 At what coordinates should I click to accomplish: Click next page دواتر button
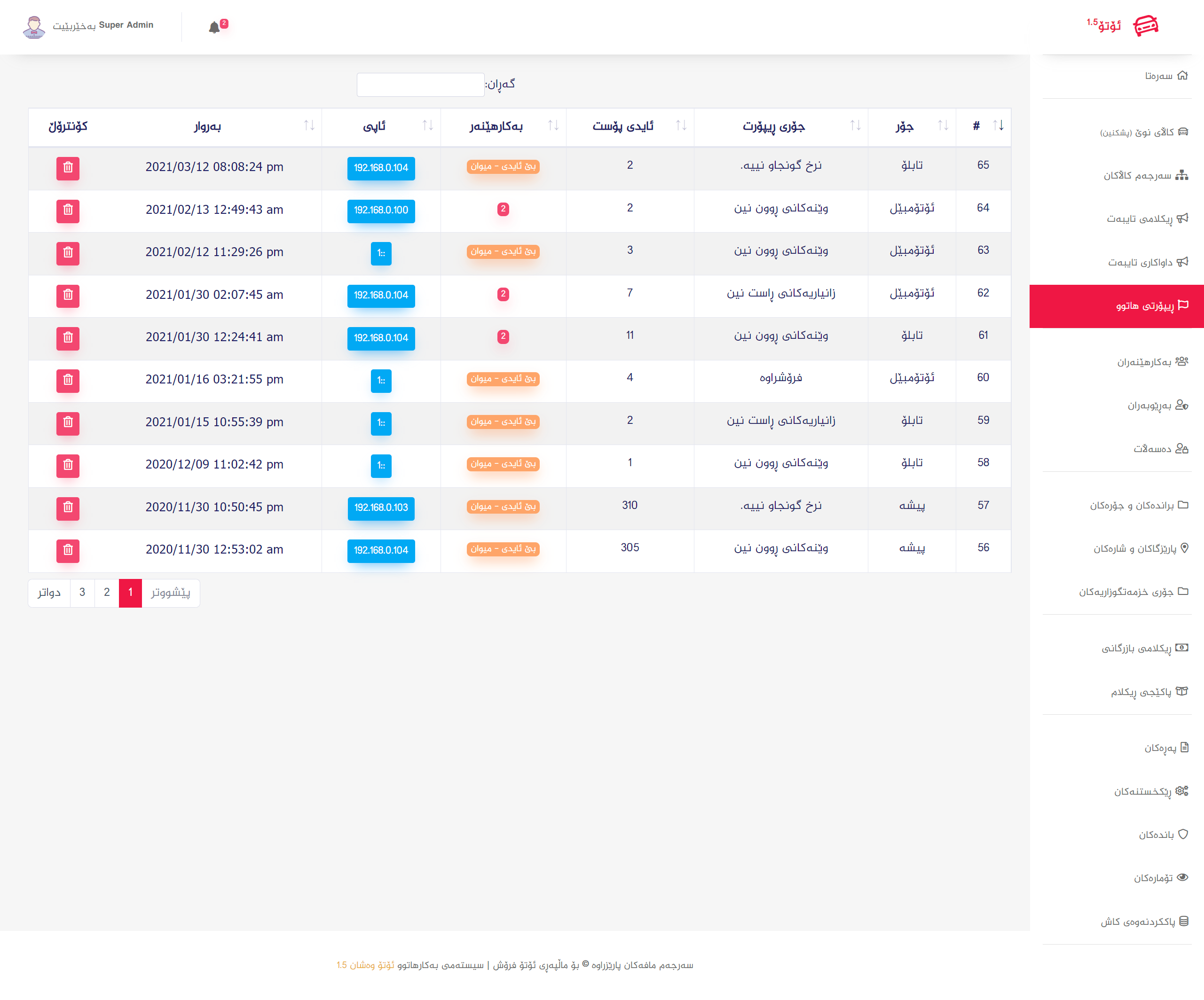click(49, 593)
